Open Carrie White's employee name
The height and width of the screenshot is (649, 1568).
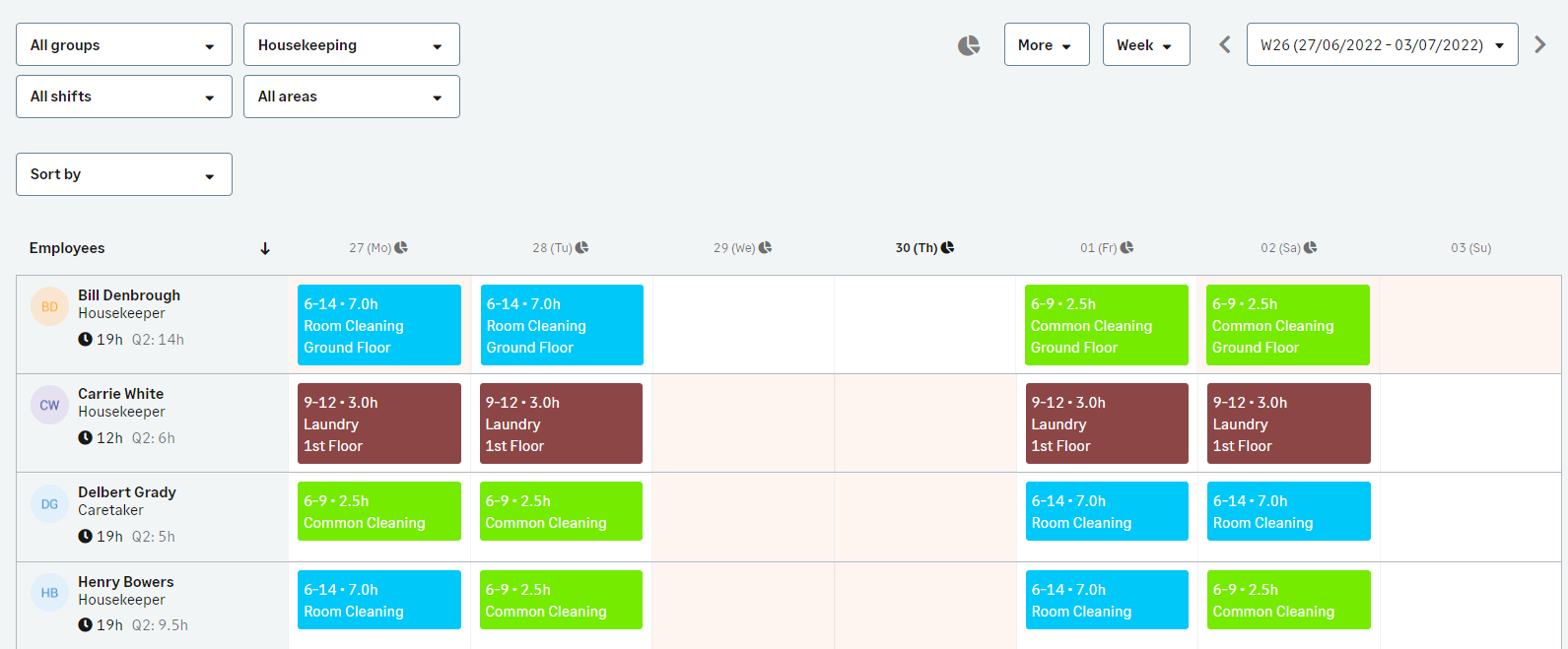[x=121, y=394]
